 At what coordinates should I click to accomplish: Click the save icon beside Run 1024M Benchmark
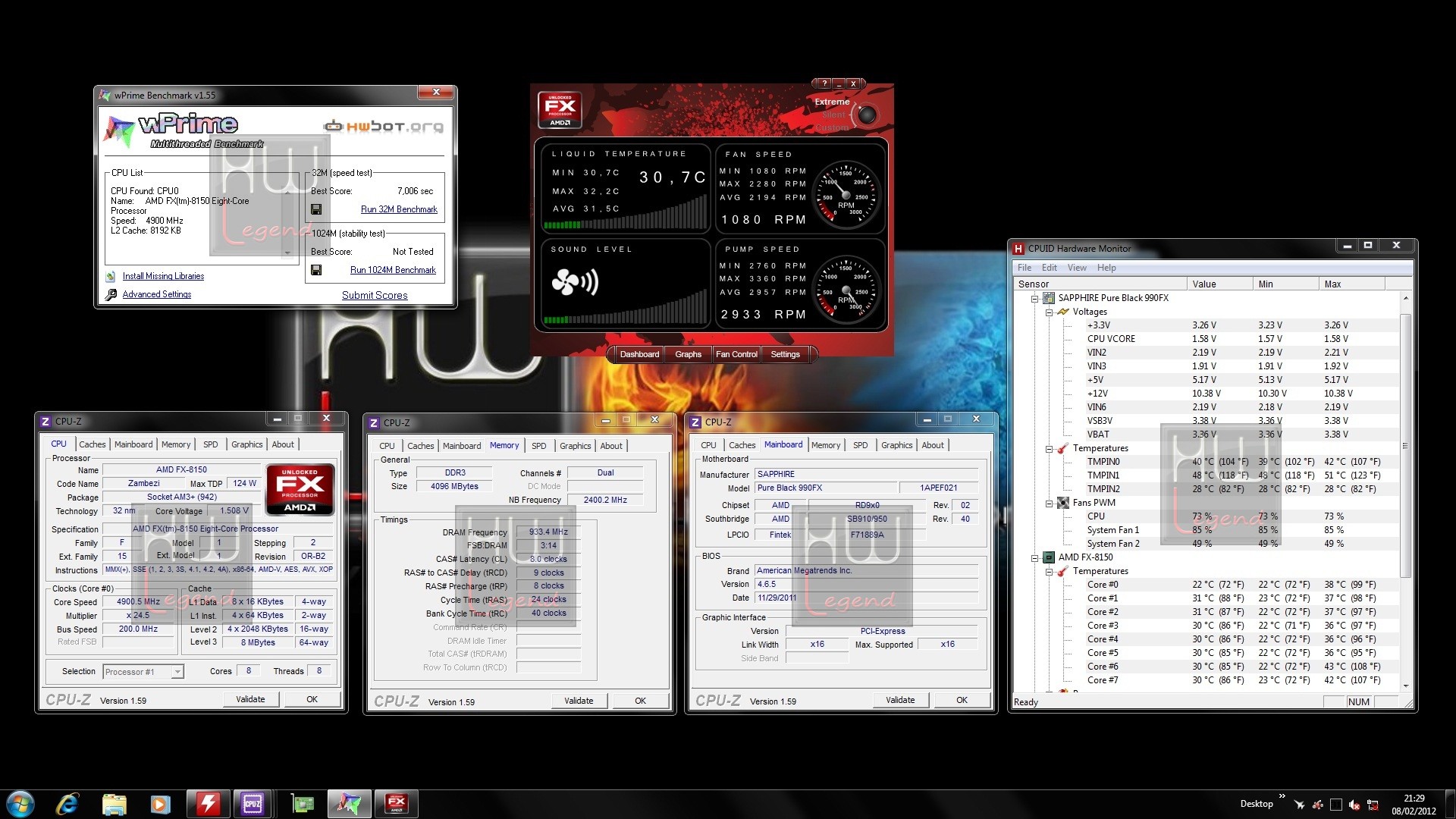coord(316,270)
